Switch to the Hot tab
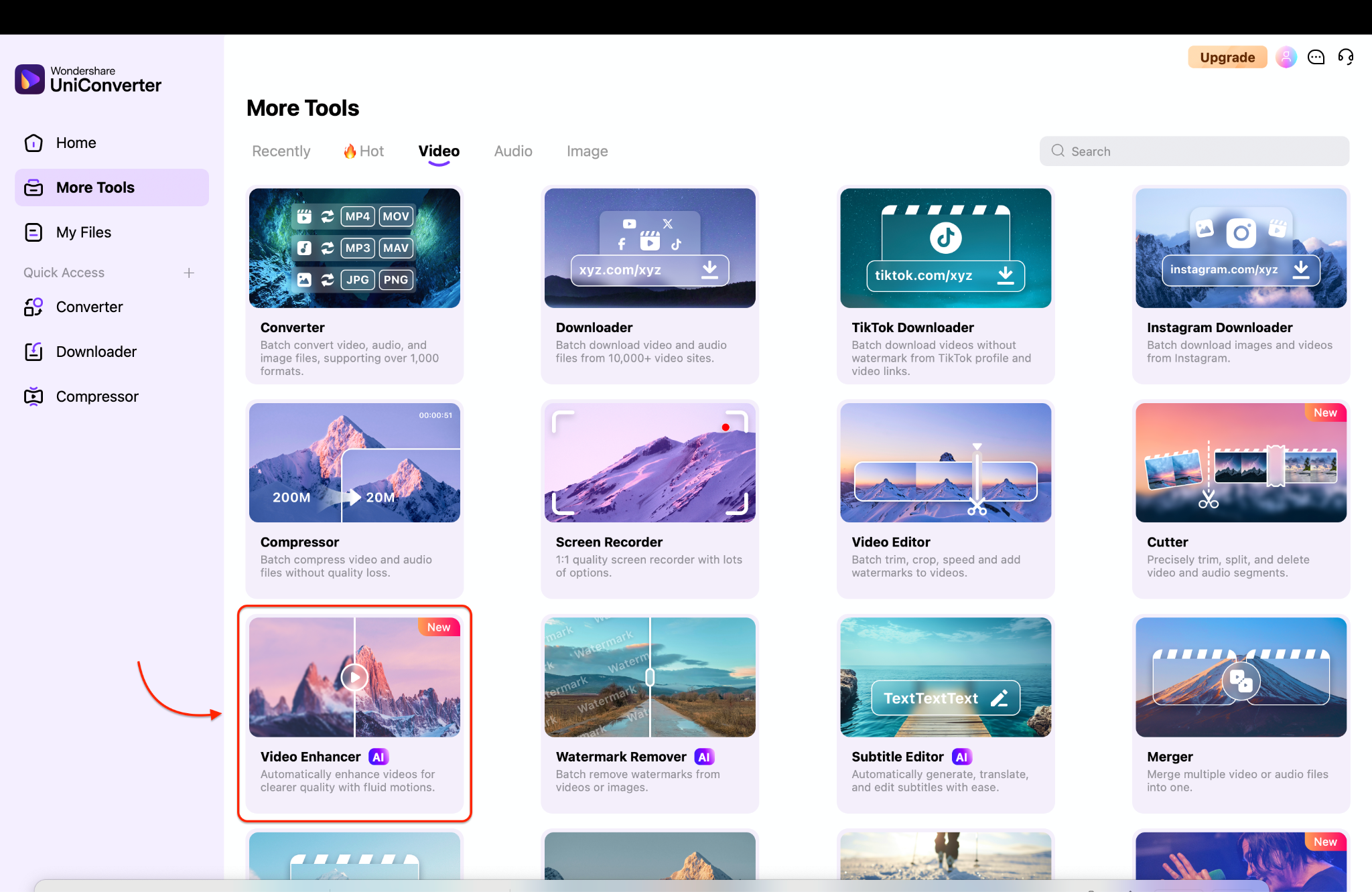This screenshot has height=892, width=1372. (364, 151)
